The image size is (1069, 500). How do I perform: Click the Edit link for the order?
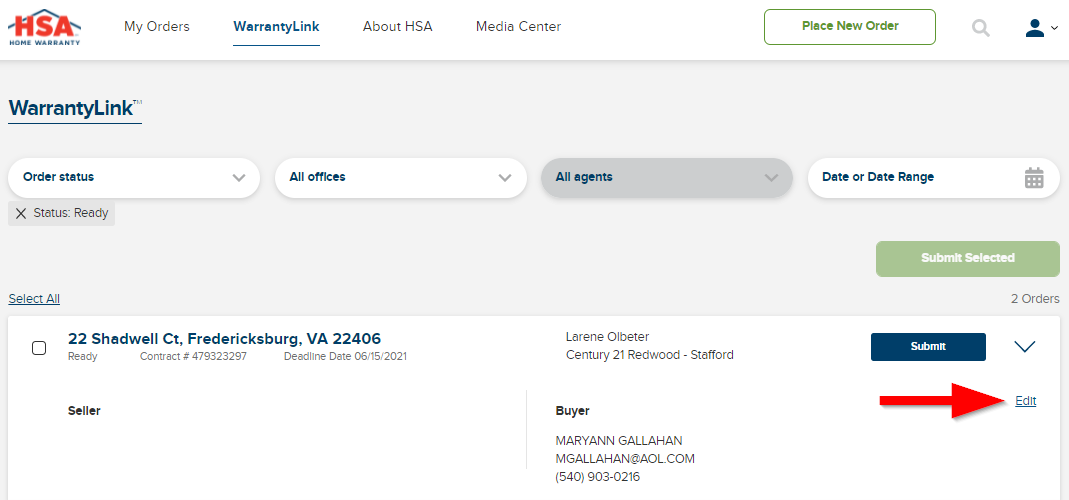[1025, 401]
